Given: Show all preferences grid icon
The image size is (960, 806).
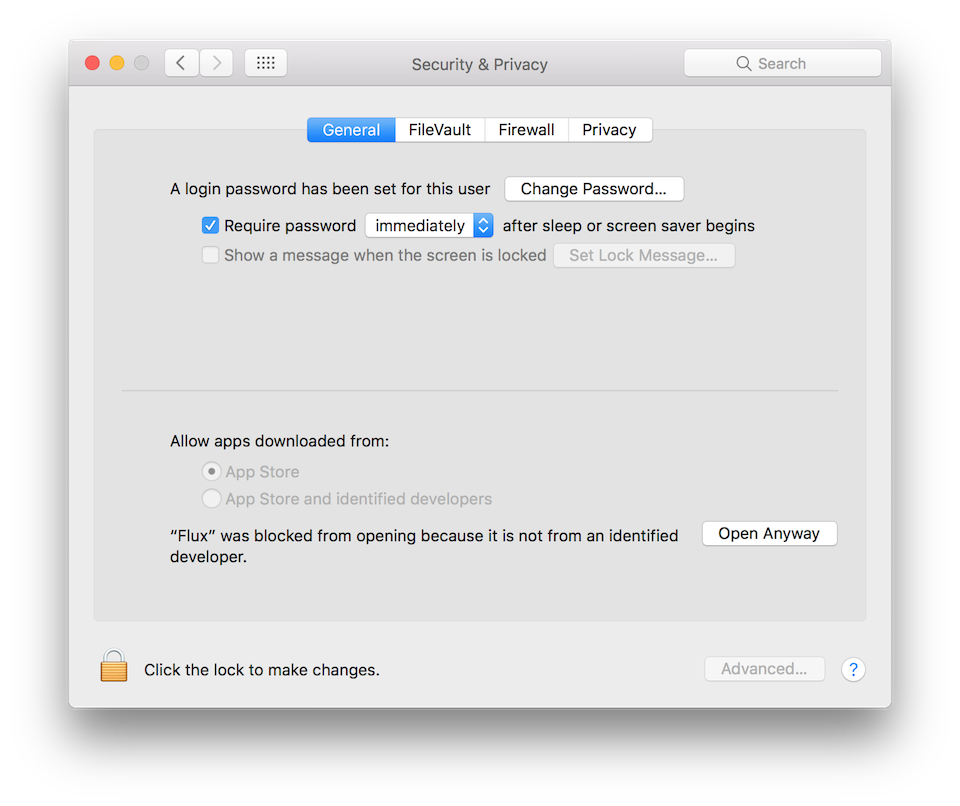Looking at the screenshot, I should click(266, 63).
